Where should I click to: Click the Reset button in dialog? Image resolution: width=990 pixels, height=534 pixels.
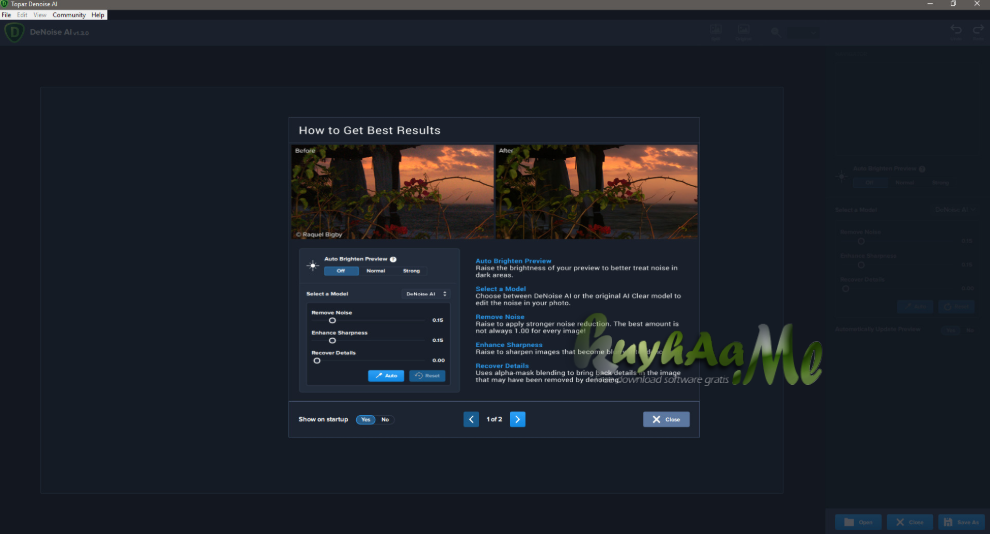(x=427, y=376)
